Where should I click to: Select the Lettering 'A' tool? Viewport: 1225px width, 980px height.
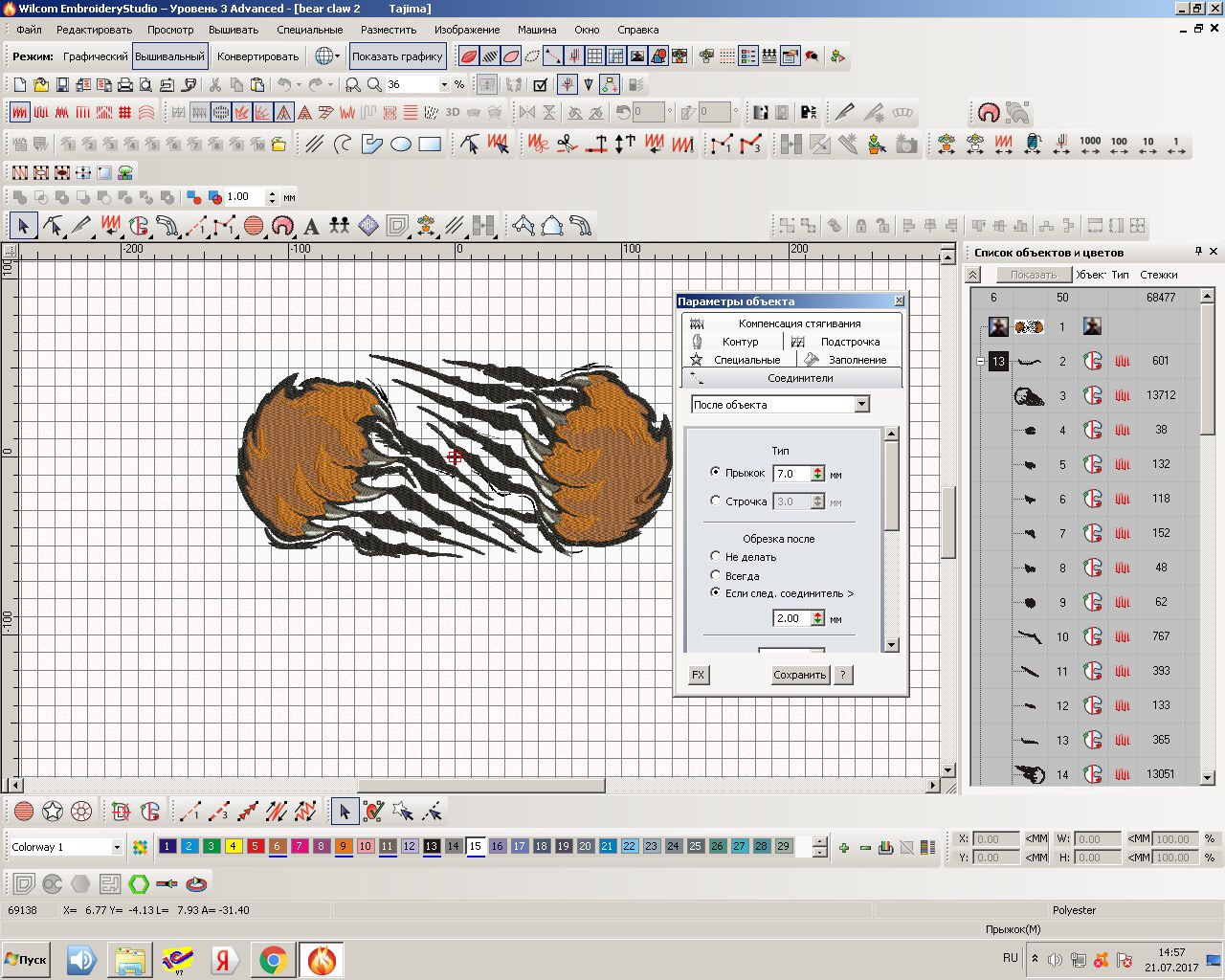pyautogui.click(x=311, y=227)
